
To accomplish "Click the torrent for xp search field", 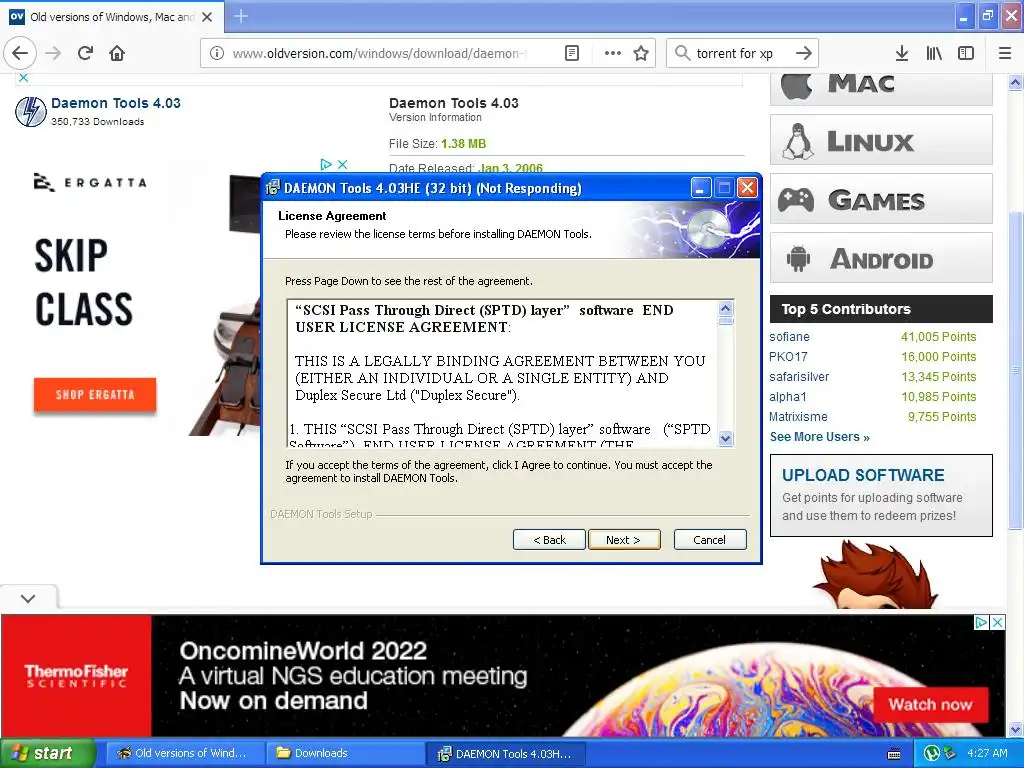I will (741, 53).
